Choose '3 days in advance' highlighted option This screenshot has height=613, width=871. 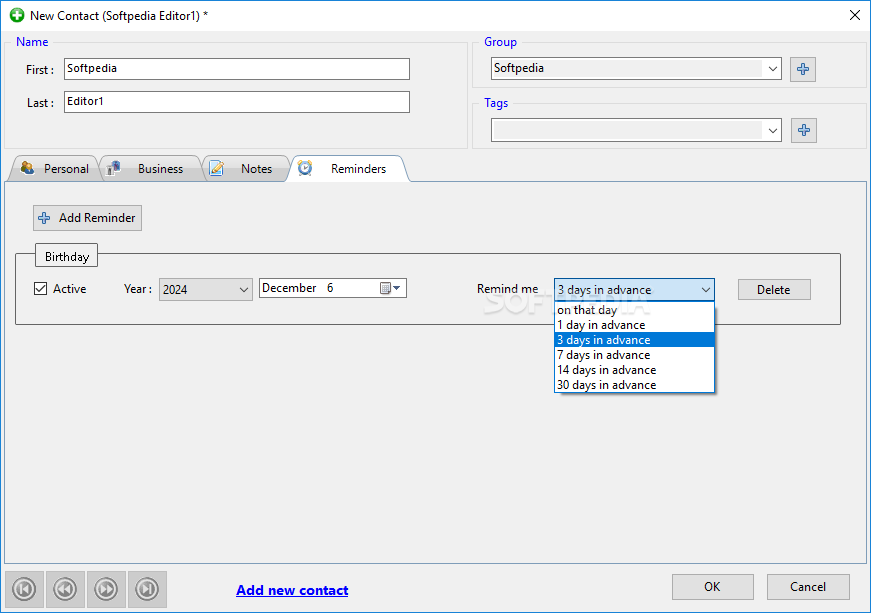pos(634,340)
